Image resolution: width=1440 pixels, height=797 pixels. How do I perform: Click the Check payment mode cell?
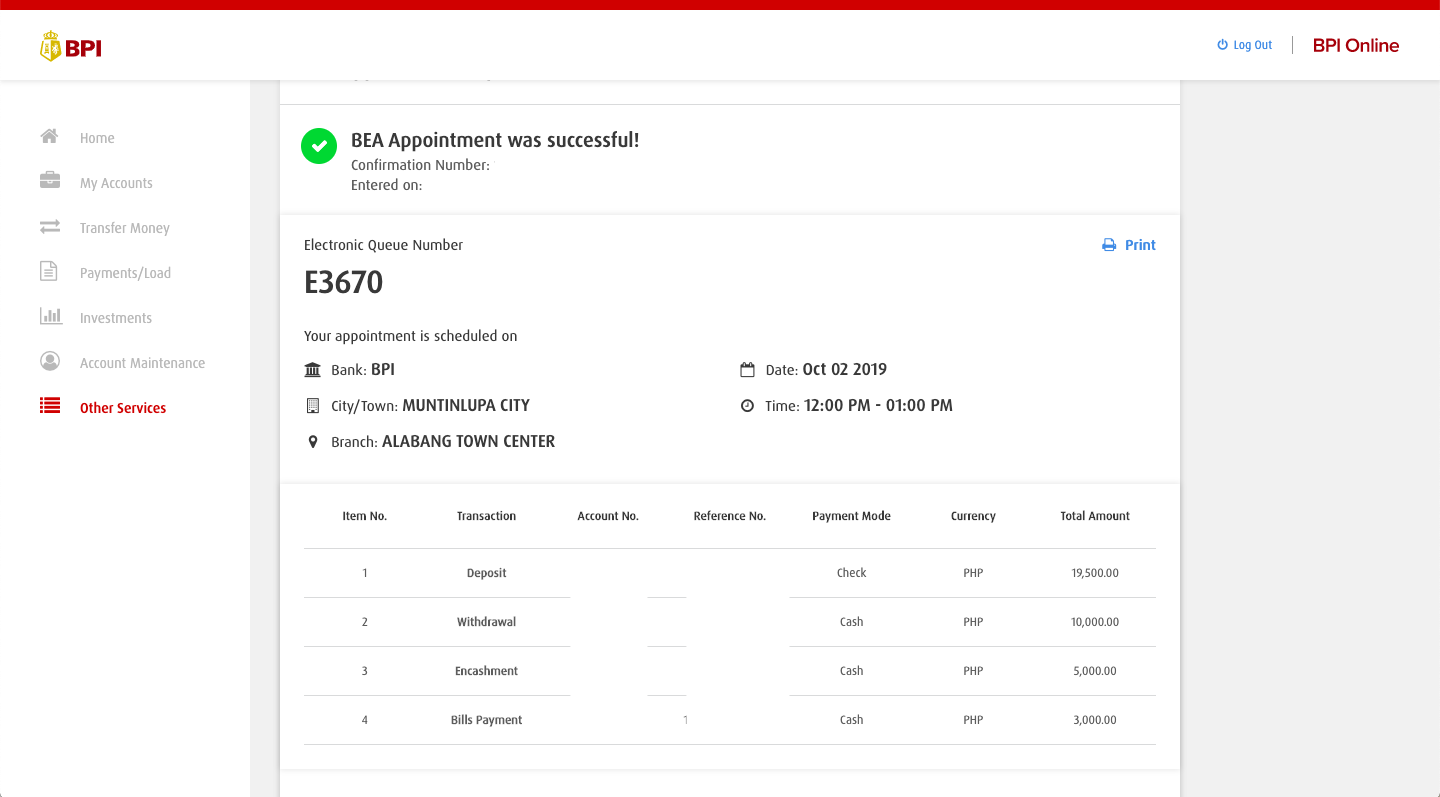coord(851,573)
